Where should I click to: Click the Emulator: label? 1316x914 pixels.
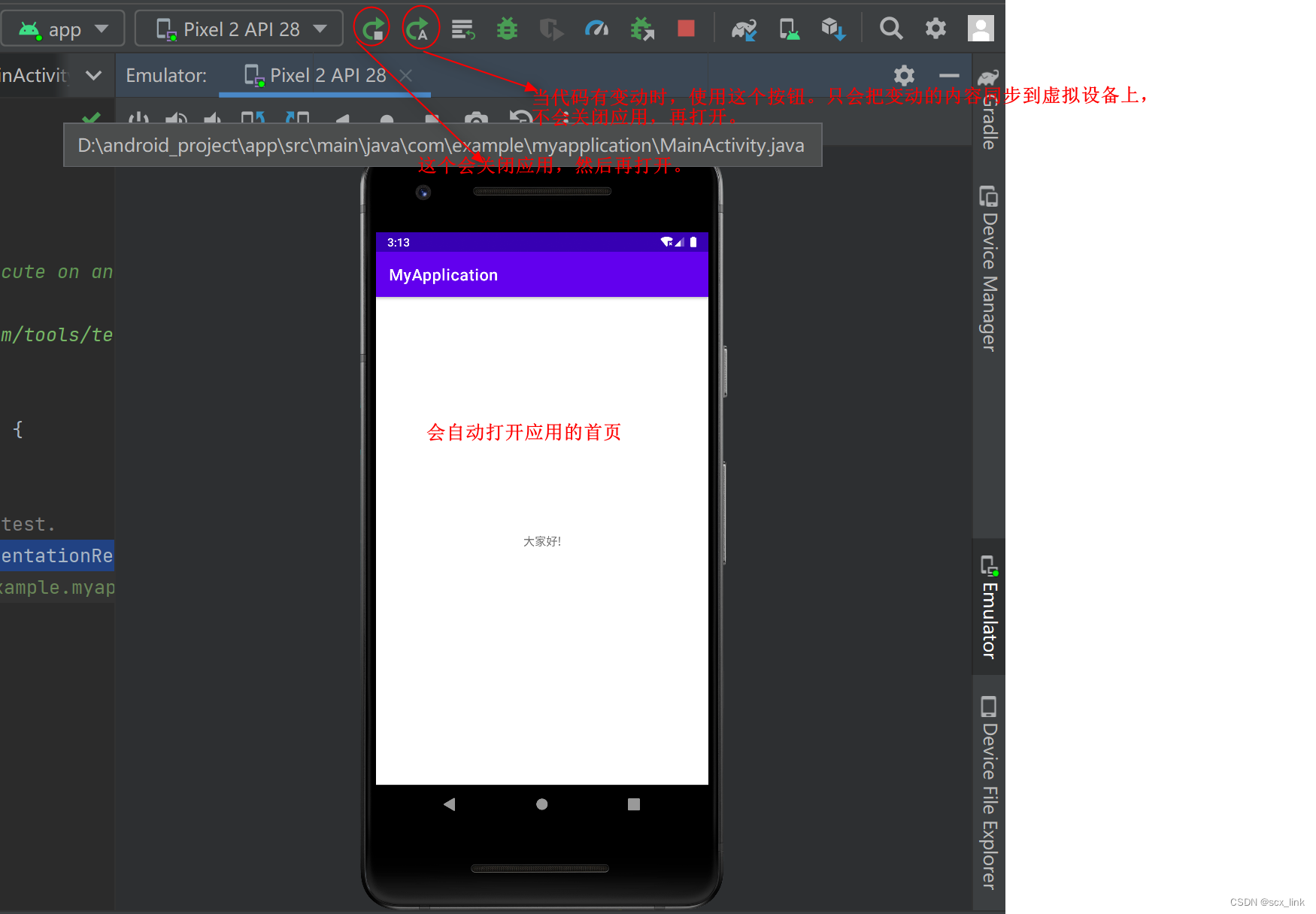click(166, 75)
